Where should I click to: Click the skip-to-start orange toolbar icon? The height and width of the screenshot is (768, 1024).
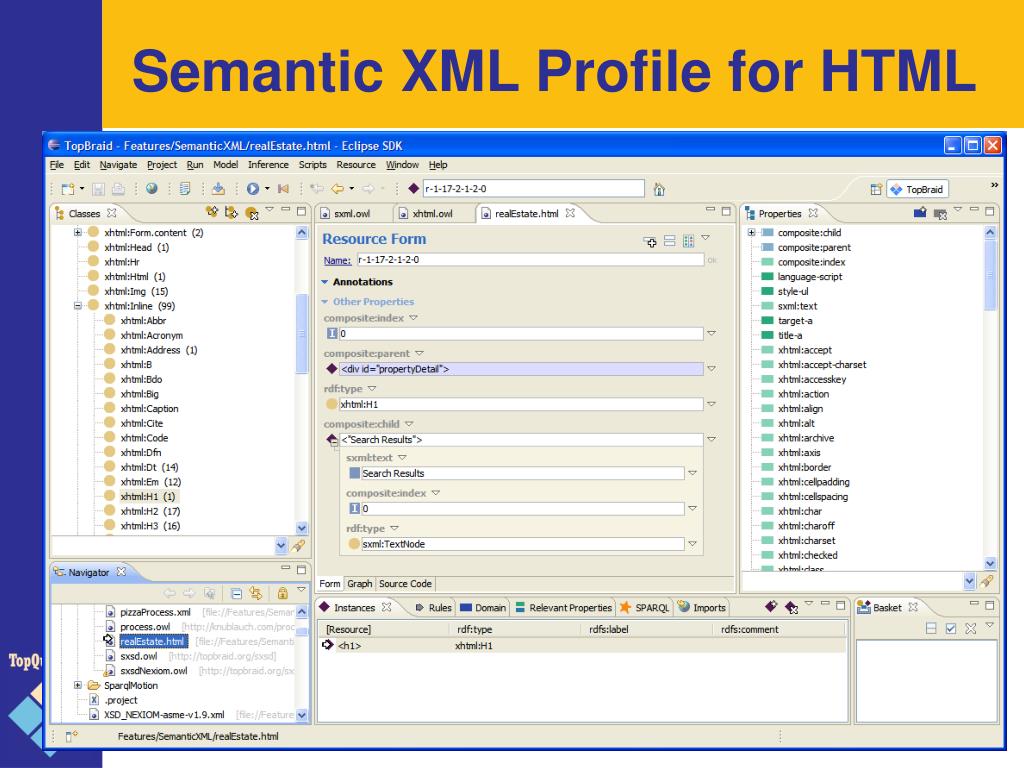coord(283,189)
